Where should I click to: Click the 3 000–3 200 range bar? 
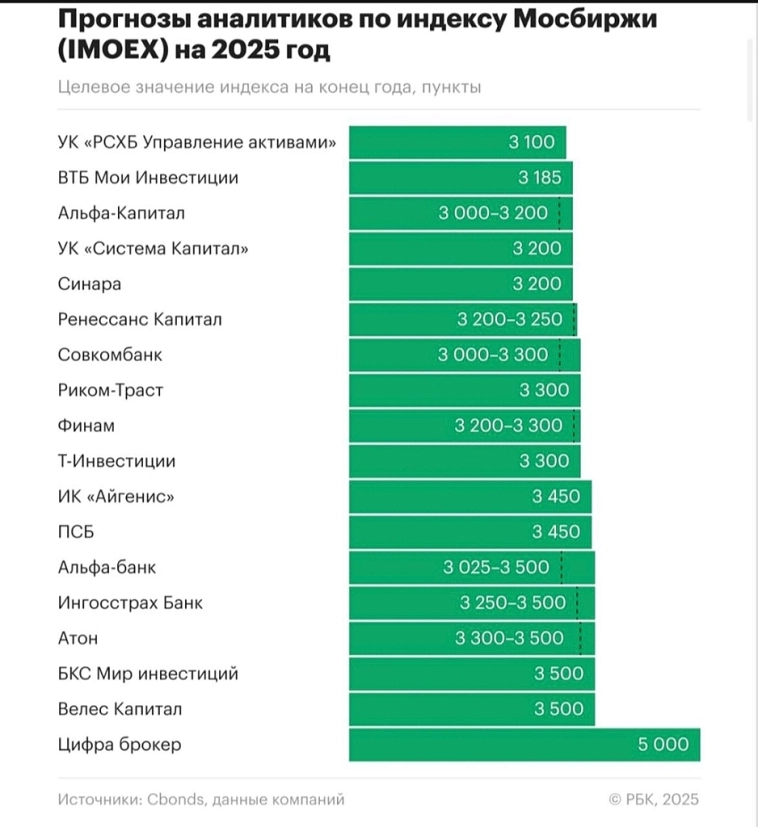coord(460,213)
